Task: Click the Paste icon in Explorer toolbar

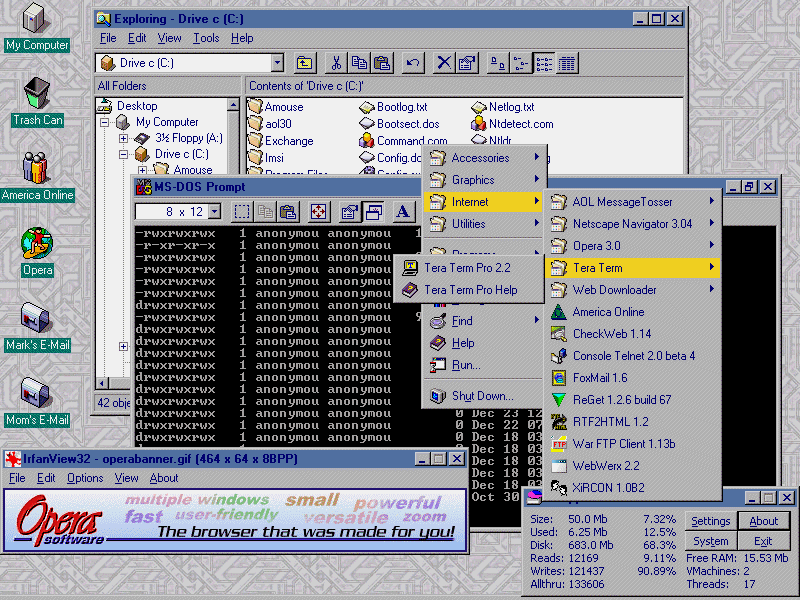Action: (x=382, y=63)
